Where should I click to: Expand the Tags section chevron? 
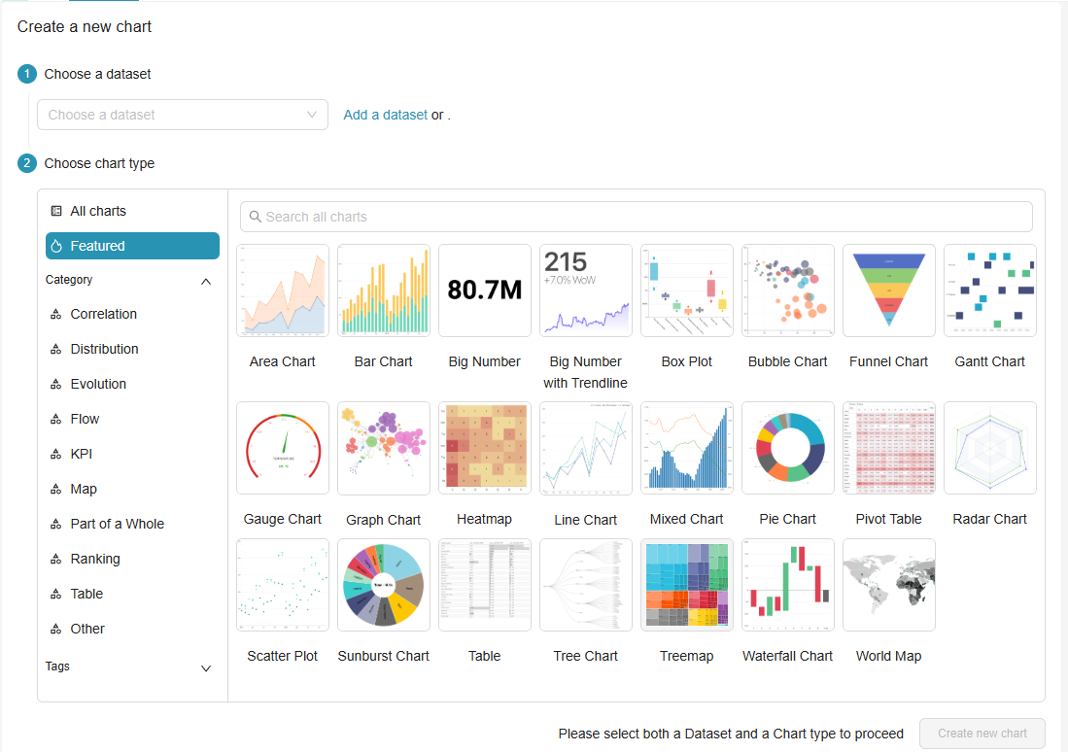(206, 668)
